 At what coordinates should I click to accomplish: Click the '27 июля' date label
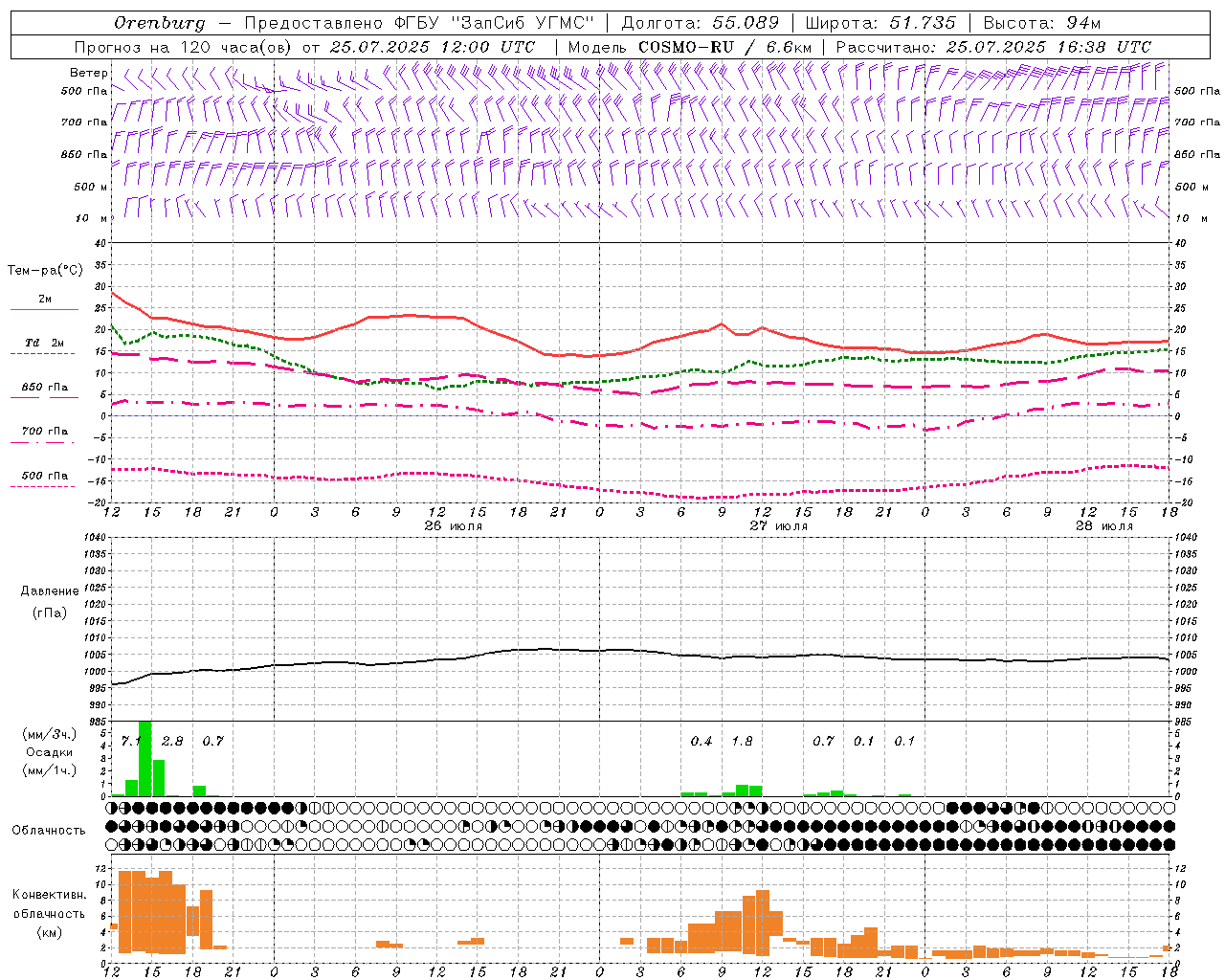(x=779, y=526)
